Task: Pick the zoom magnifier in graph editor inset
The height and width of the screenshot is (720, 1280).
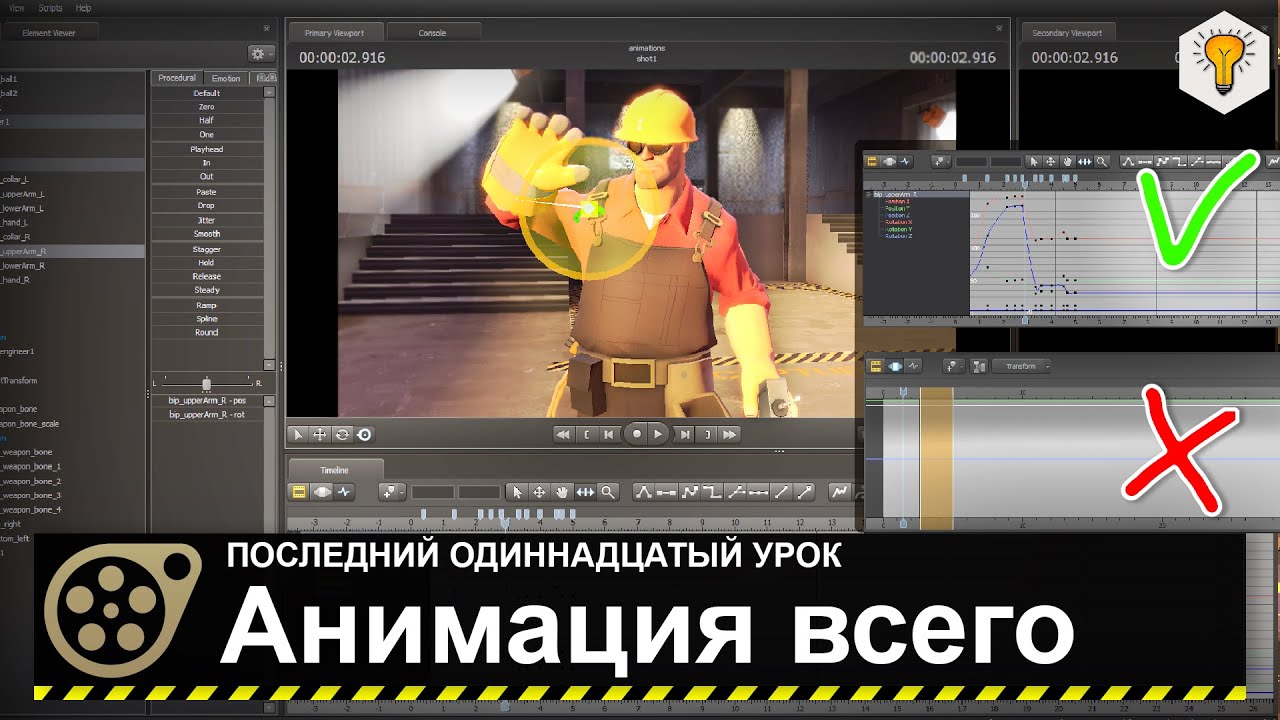Action: pyautogui.click(x=1101, y=161)
